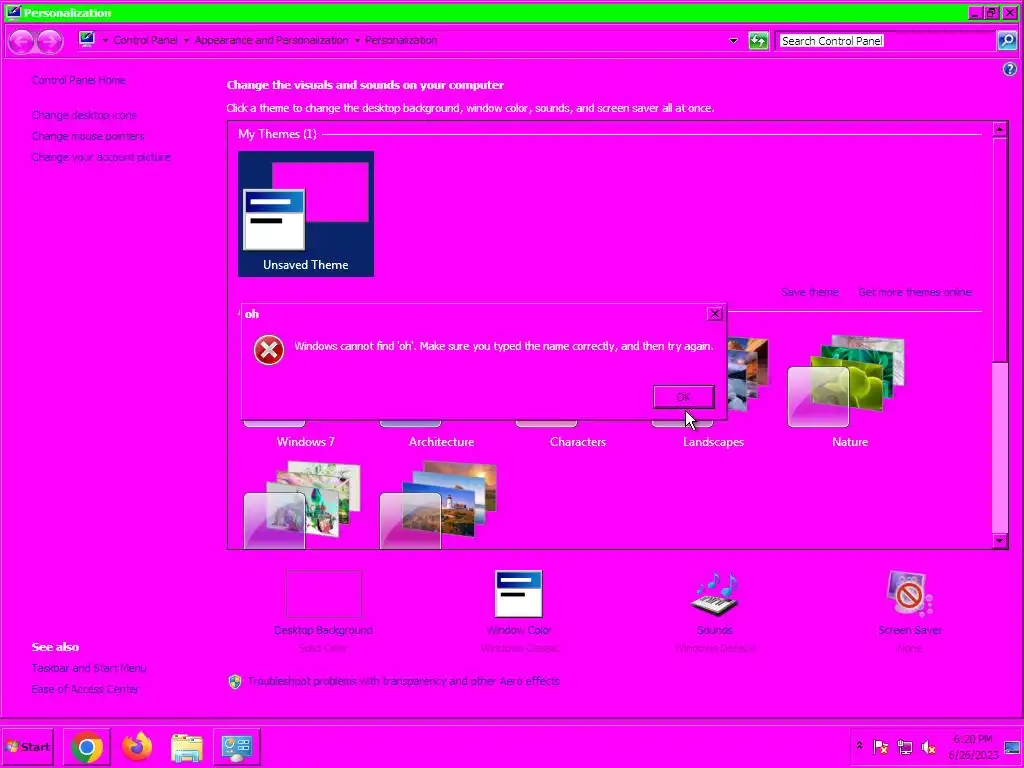Click the shield icon beside Troubleshoot link
This screenshot has height=768, width=1024.
pos(235,682)
